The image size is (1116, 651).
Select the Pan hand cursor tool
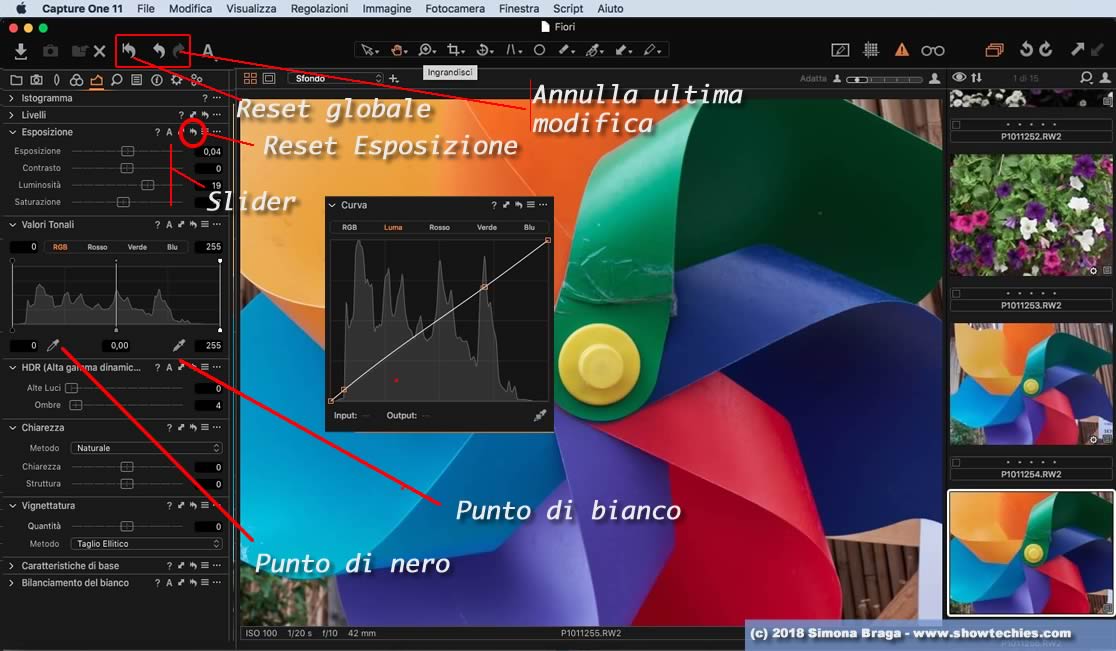[398, 50]
